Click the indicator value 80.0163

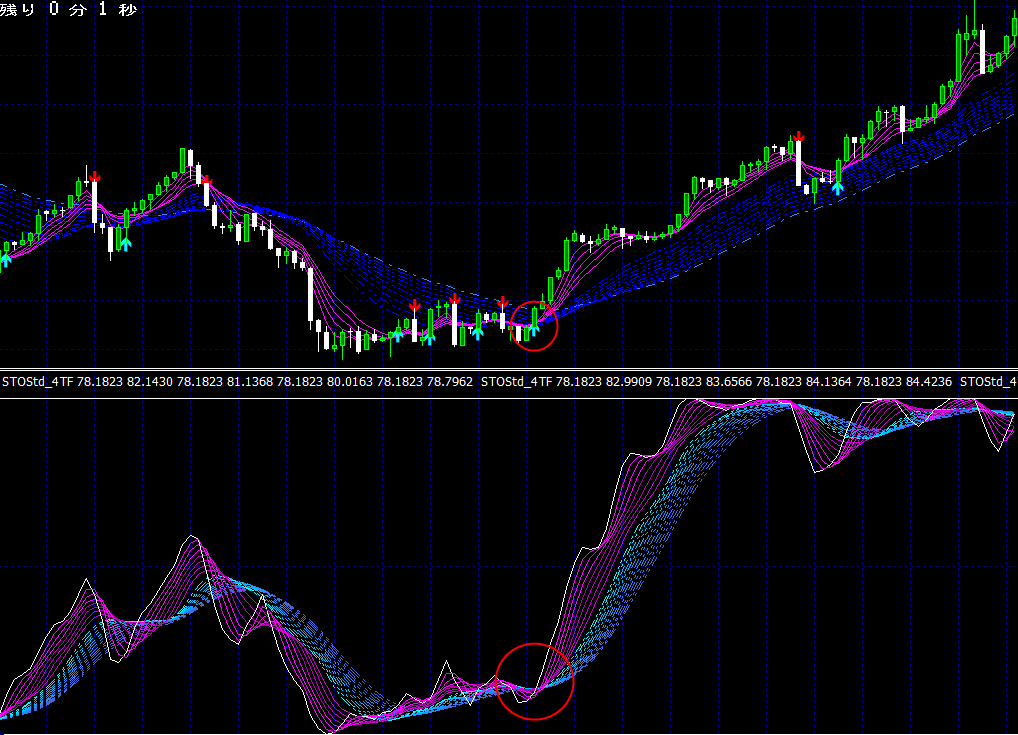(350, 382)
